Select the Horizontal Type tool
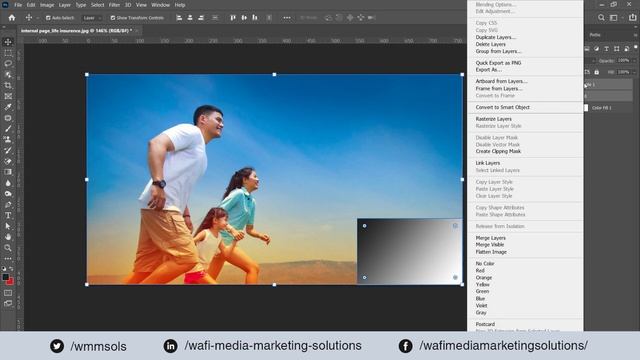 click(8, 215)
